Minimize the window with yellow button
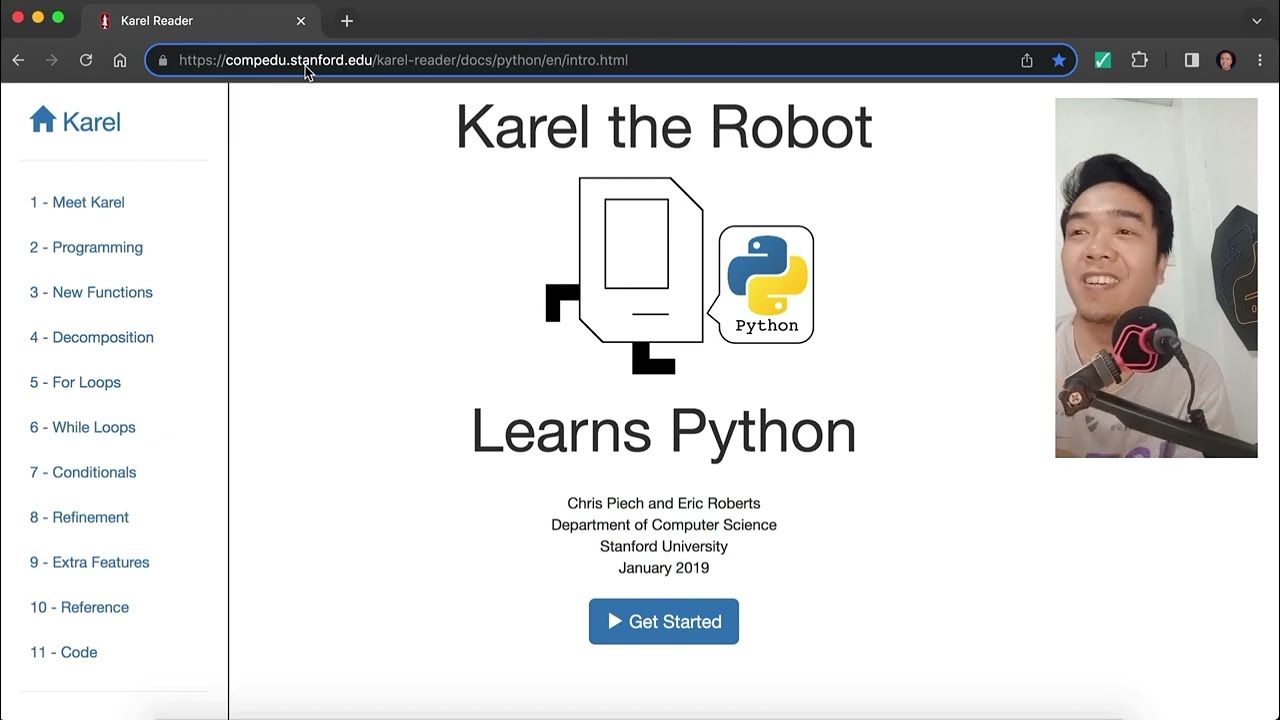 coord(38,17)
